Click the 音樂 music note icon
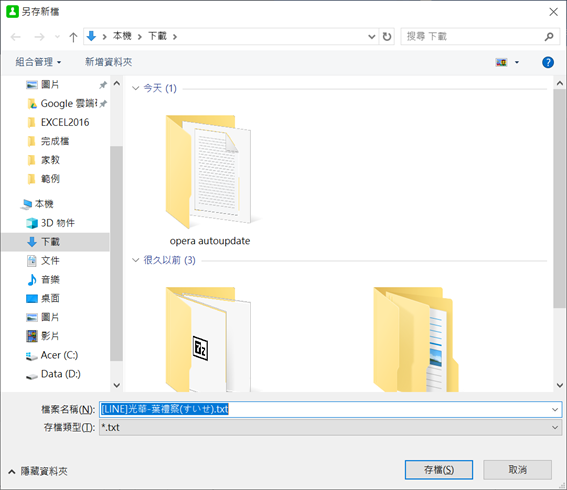Viewport: 567px width, 490px height. tap(32, 280)
